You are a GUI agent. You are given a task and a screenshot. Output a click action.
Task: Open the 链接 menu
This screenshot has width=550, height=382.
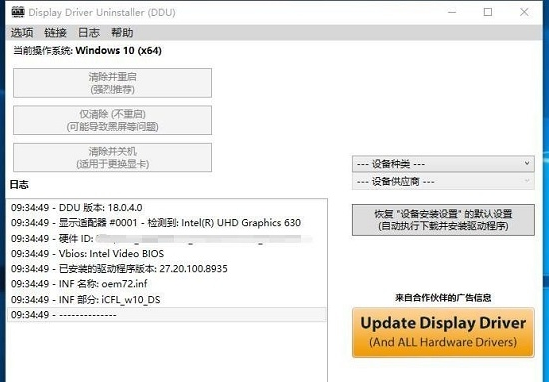click(x=55, y=33)
